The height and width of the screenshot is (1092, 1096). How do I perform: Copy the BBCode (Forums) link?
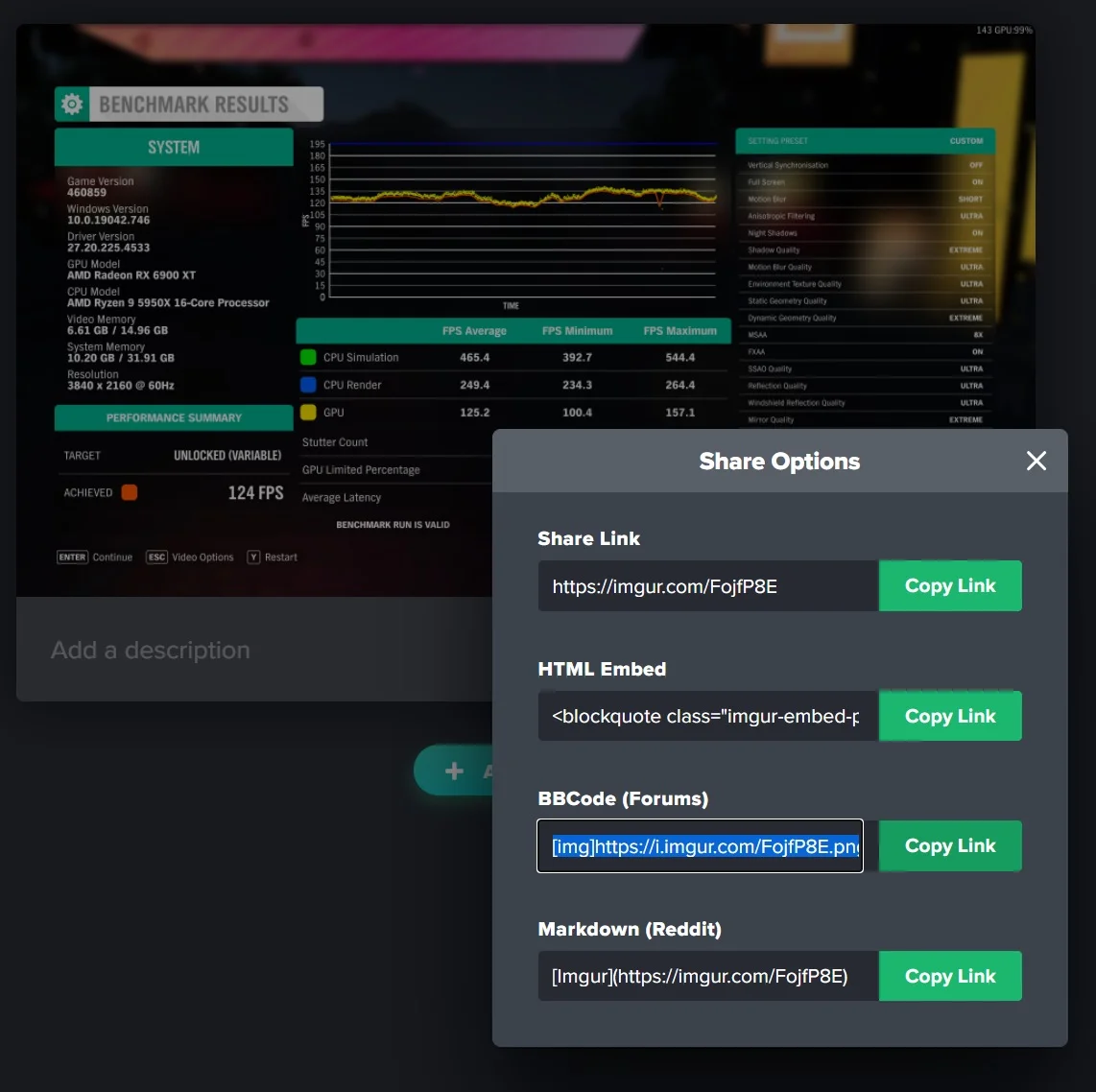(x=950, y=845)
